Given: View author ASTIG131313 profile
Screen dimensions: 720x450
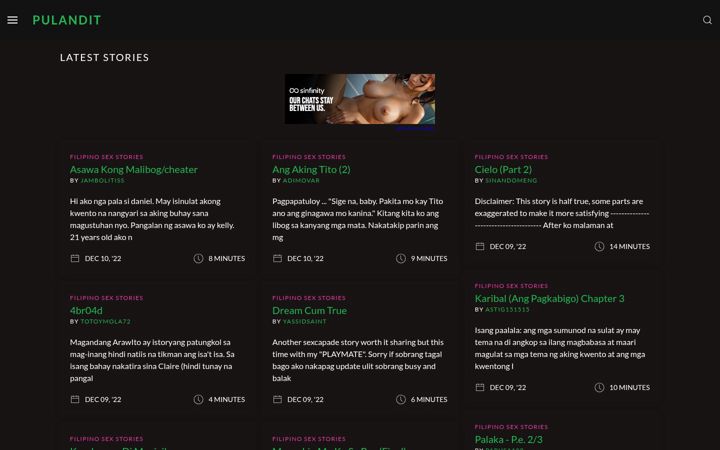Looking at the screenshot, I should (x=507, y=309).
